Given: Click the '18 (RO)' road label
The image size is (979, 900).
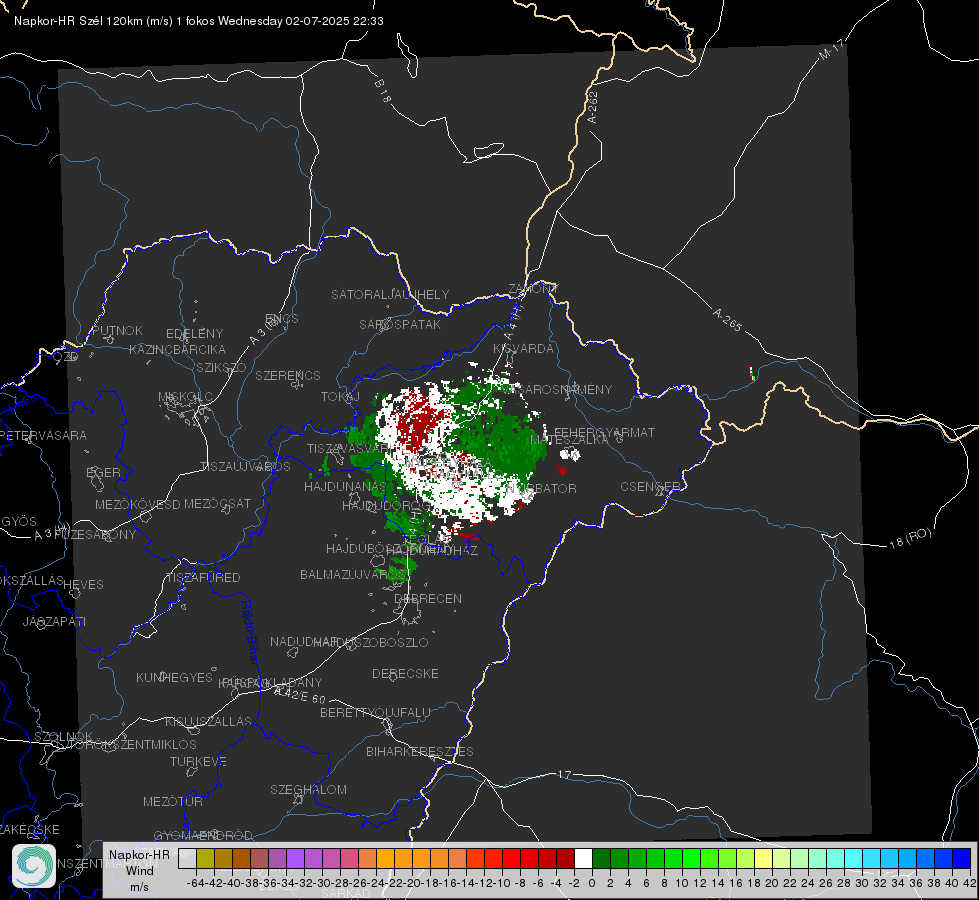Looking at the screenshot, I should click(910, 538).
